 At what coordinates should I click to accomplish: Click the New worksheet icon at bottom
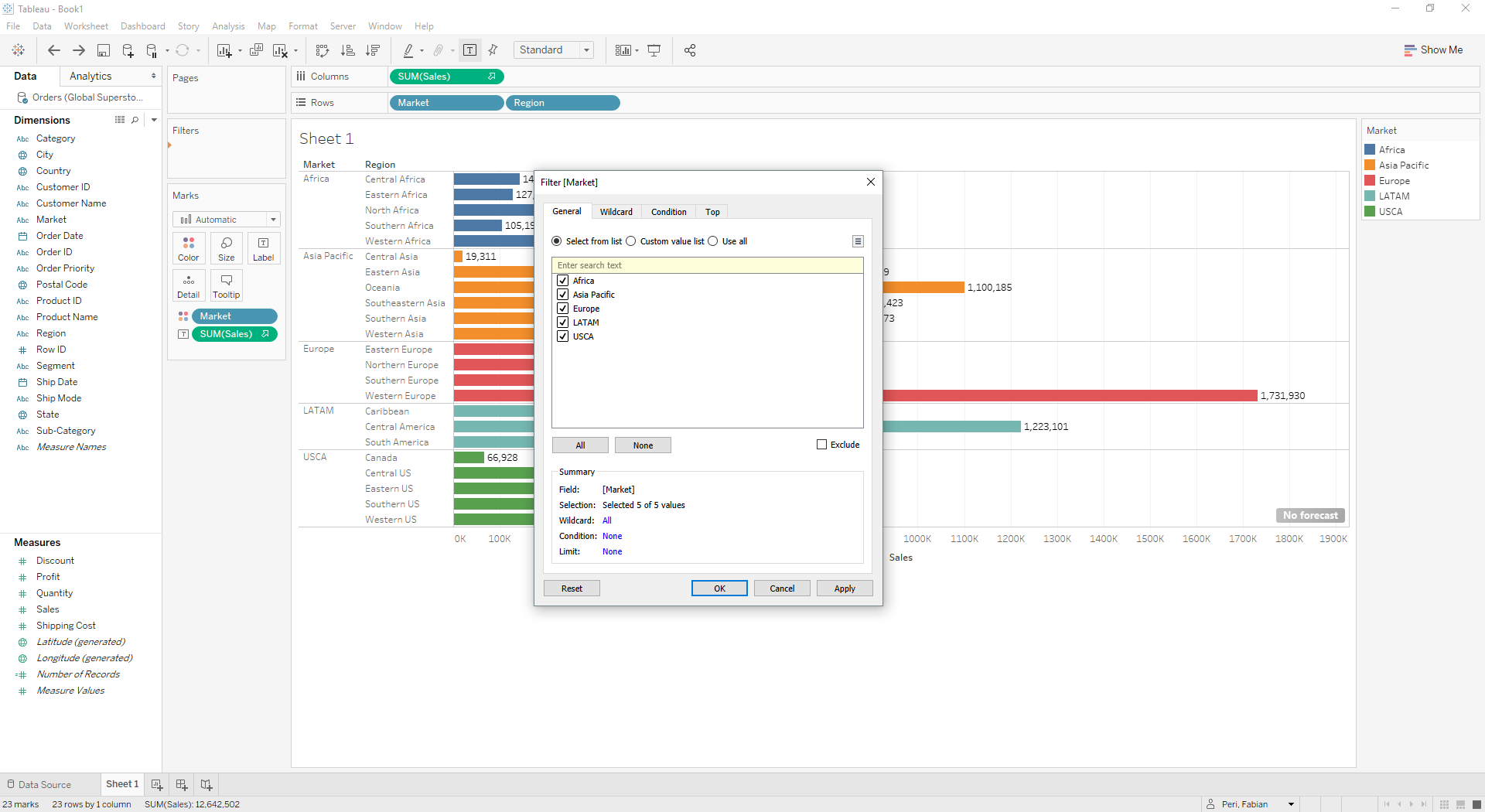point(157,784)
